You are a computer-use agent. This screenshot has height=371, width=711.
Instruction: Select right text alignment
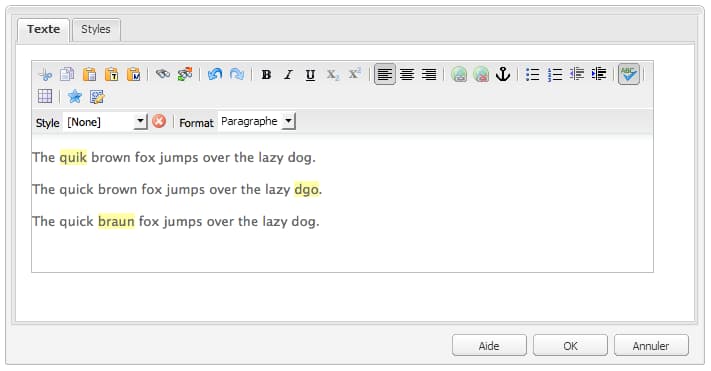point(429,74)
